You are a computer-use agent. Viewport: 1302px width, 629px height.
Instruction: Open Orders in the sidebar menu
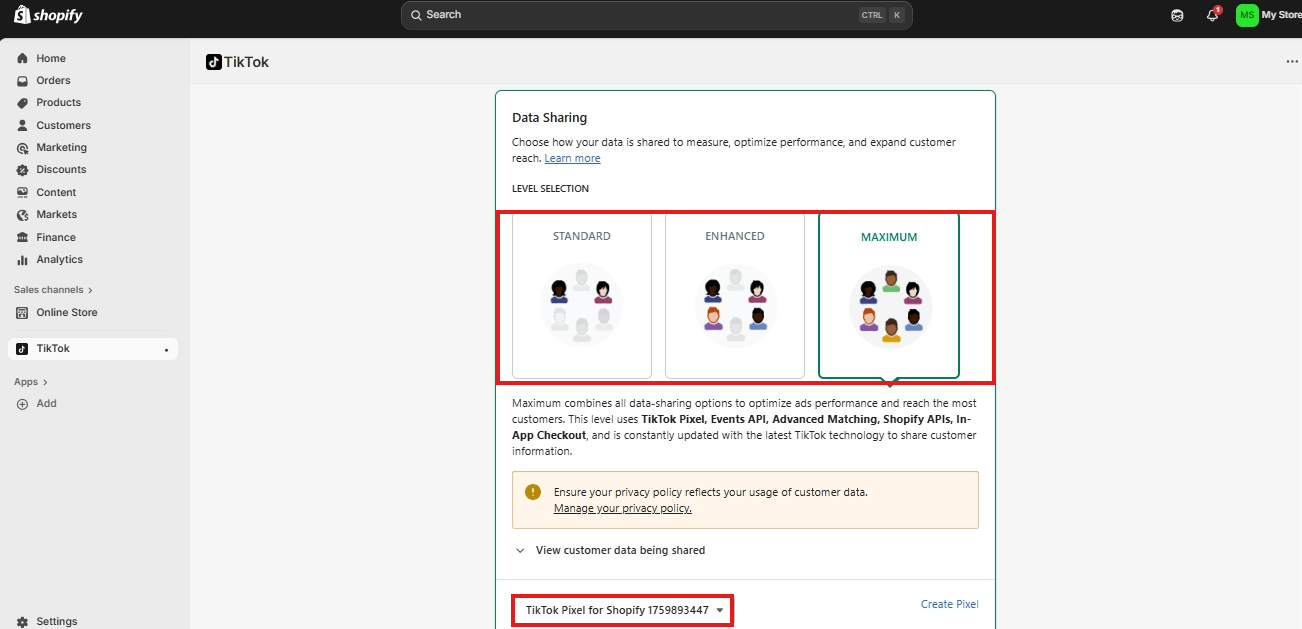[53, 80]
